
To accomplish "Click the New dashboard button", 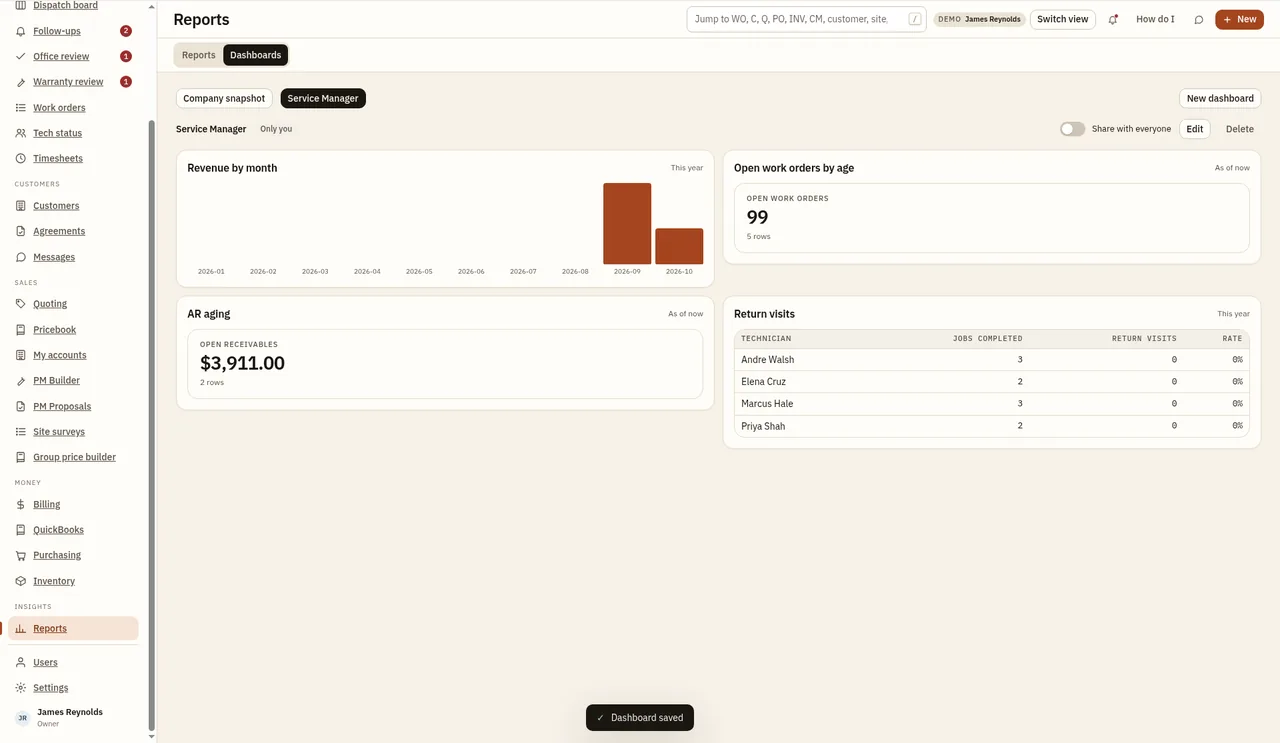I will (x=1220, y=98).
